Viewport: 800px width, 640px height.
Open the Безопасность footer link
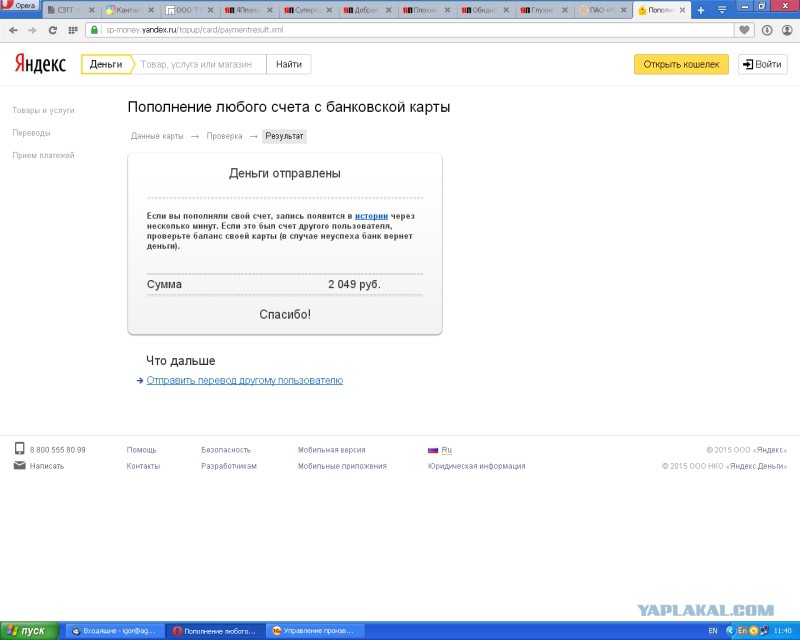pos(226,450)
